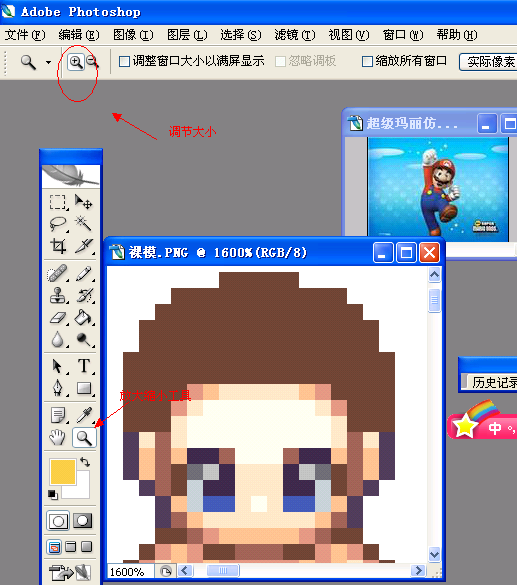The height and width of the screenshot is (585, 517).
Task: Open status bar info arrow in 裸模.PNG
Action: pyautogui.click(x=166, y=571)
